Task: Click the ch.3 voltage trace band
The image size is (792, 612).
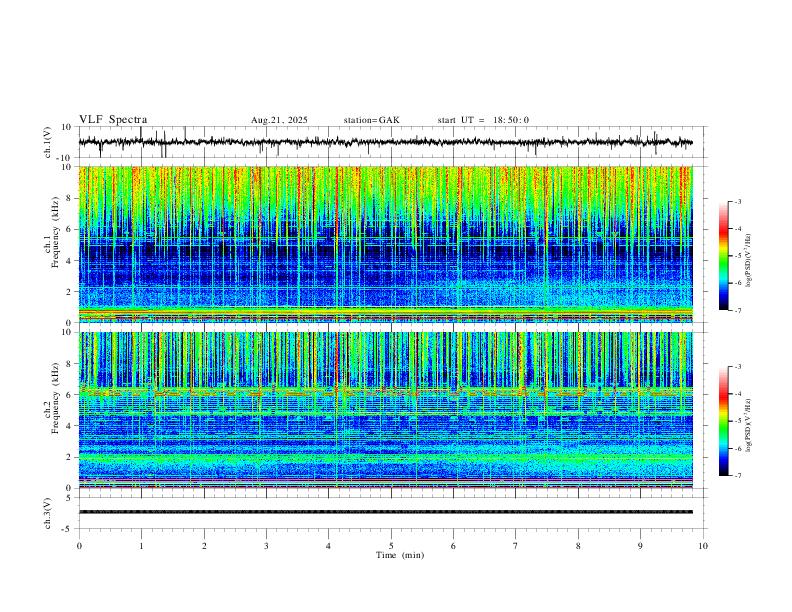Action: tap(385, 512)
